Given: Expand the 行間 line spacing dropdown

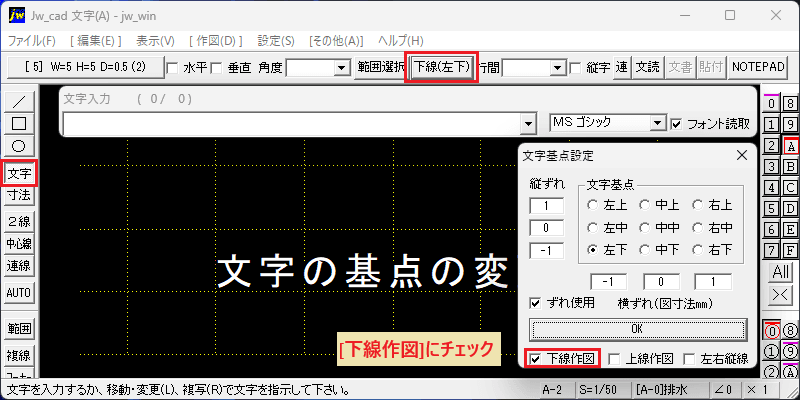Looking at the screenshot, I should click(558, 68).
